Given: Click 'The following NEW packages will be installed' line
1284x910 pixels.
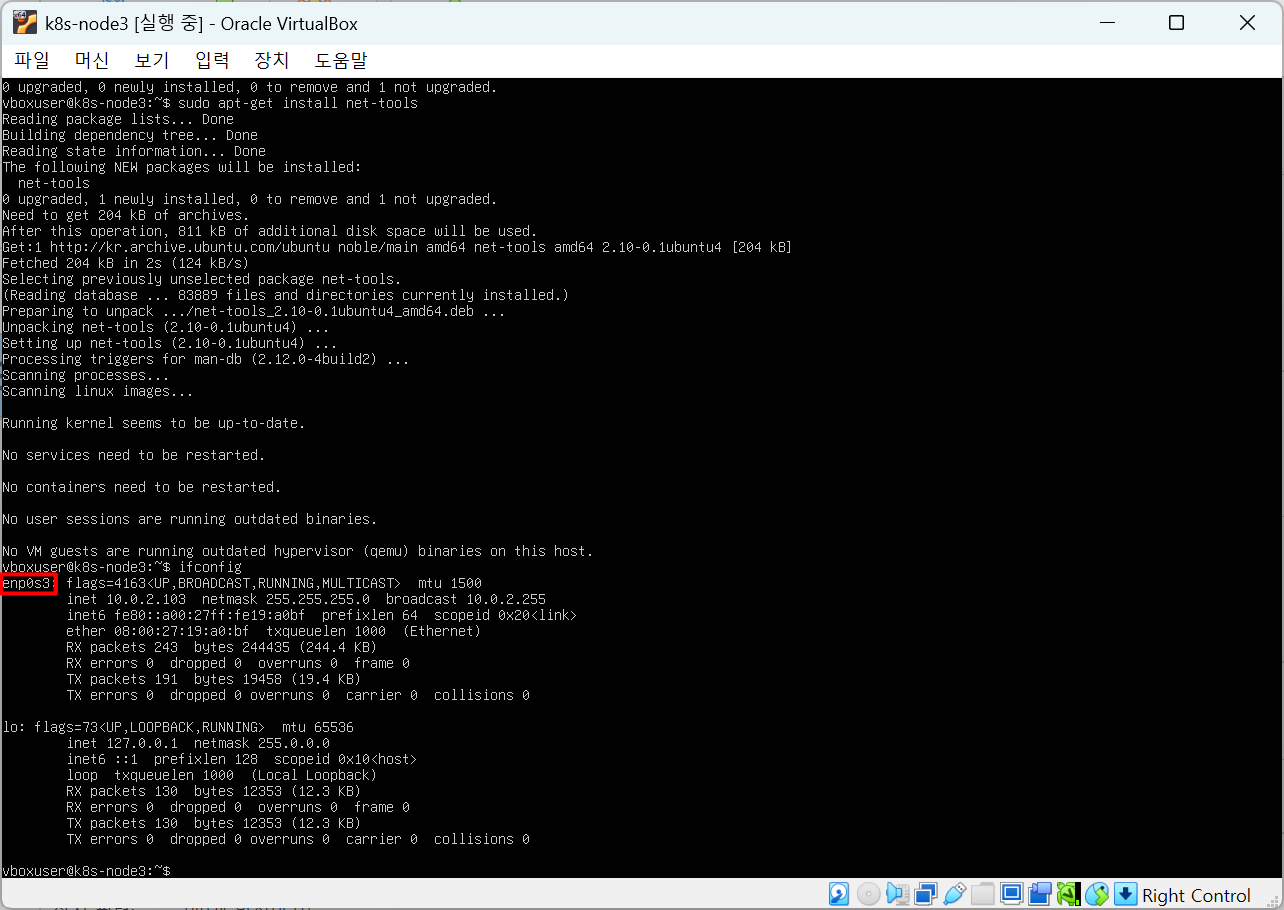Looking at the screenshot, I should (182, 167).
